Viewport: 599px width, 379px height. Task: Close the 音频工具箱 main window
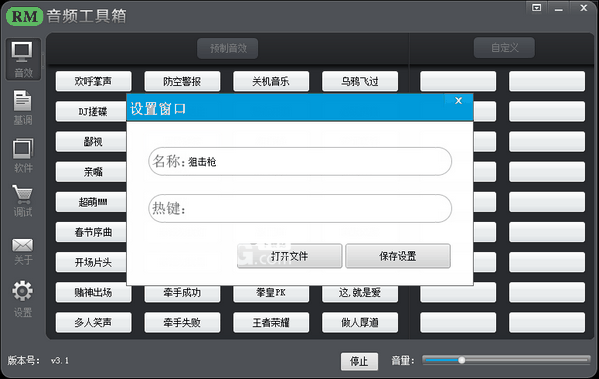[583, 8]
